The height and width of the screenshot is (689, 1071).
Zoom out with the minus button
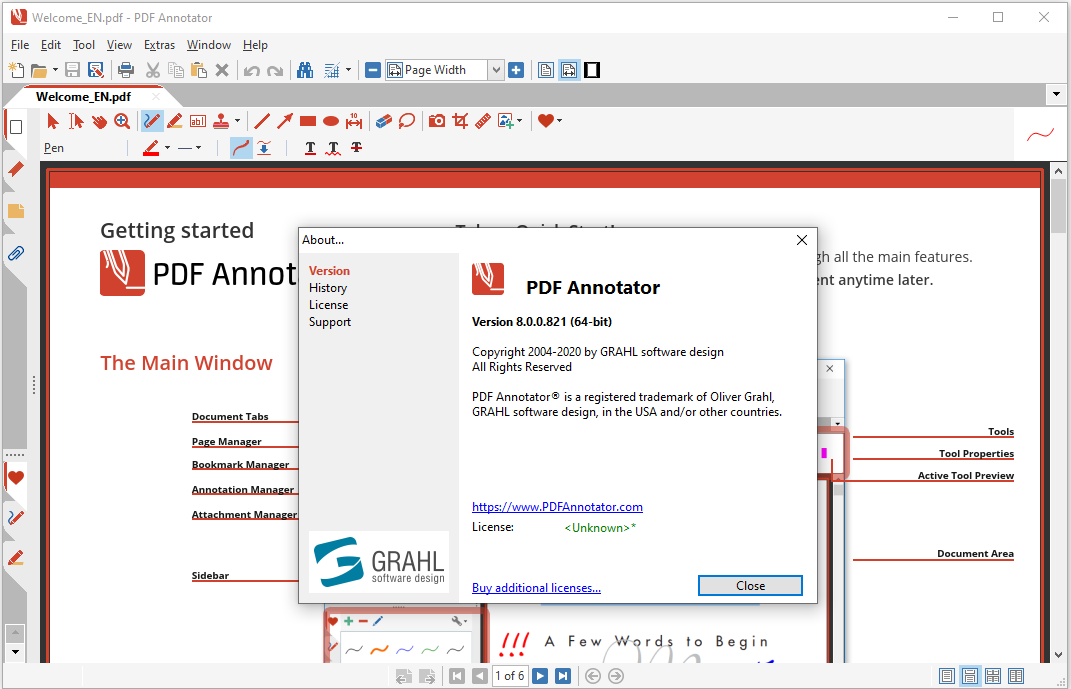373,70
